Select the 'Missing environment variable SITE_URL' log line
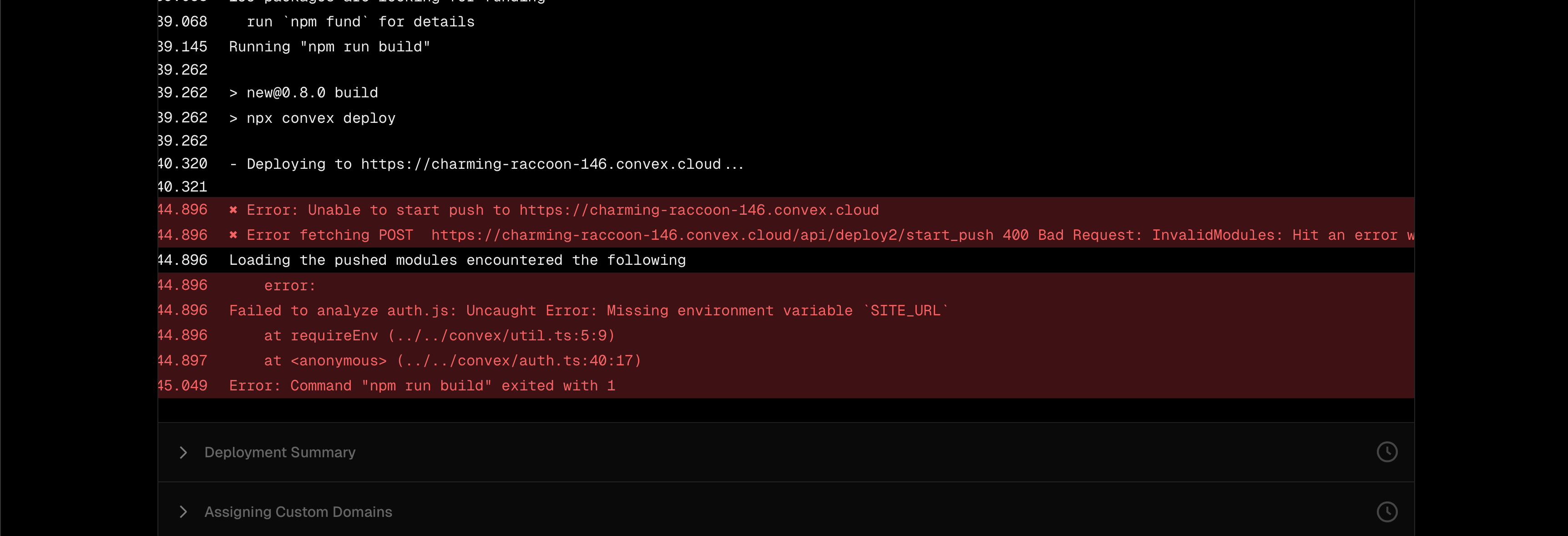Image resolution: width=1568 pixels, height=536 pixels. pos(785,310)
